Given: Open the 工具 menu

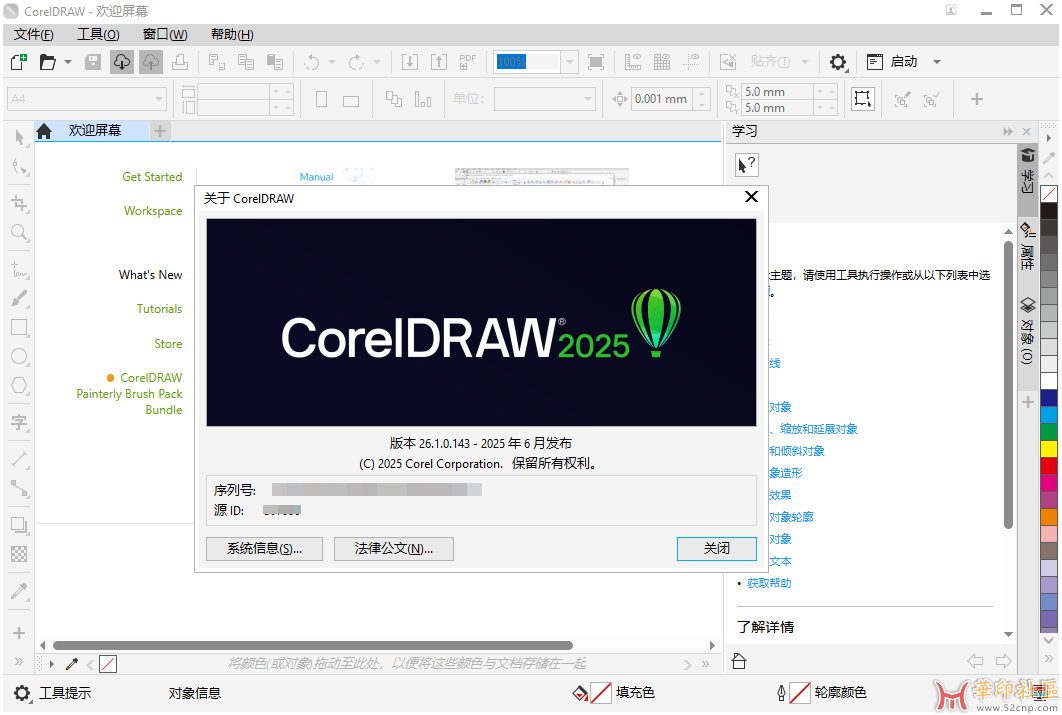Looking at the screenshot, I should pyautogui.click(x=98, y=35).
